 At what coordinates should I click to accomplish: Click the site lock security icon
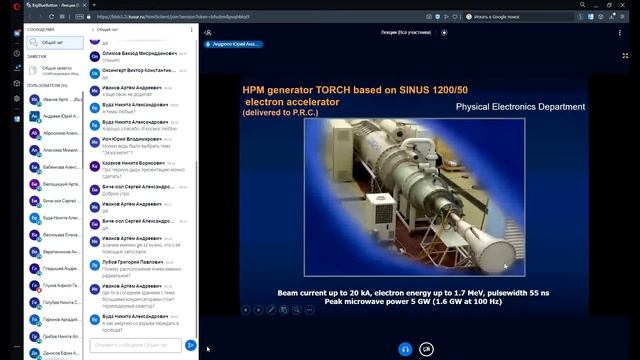click(x=89, y=17)
